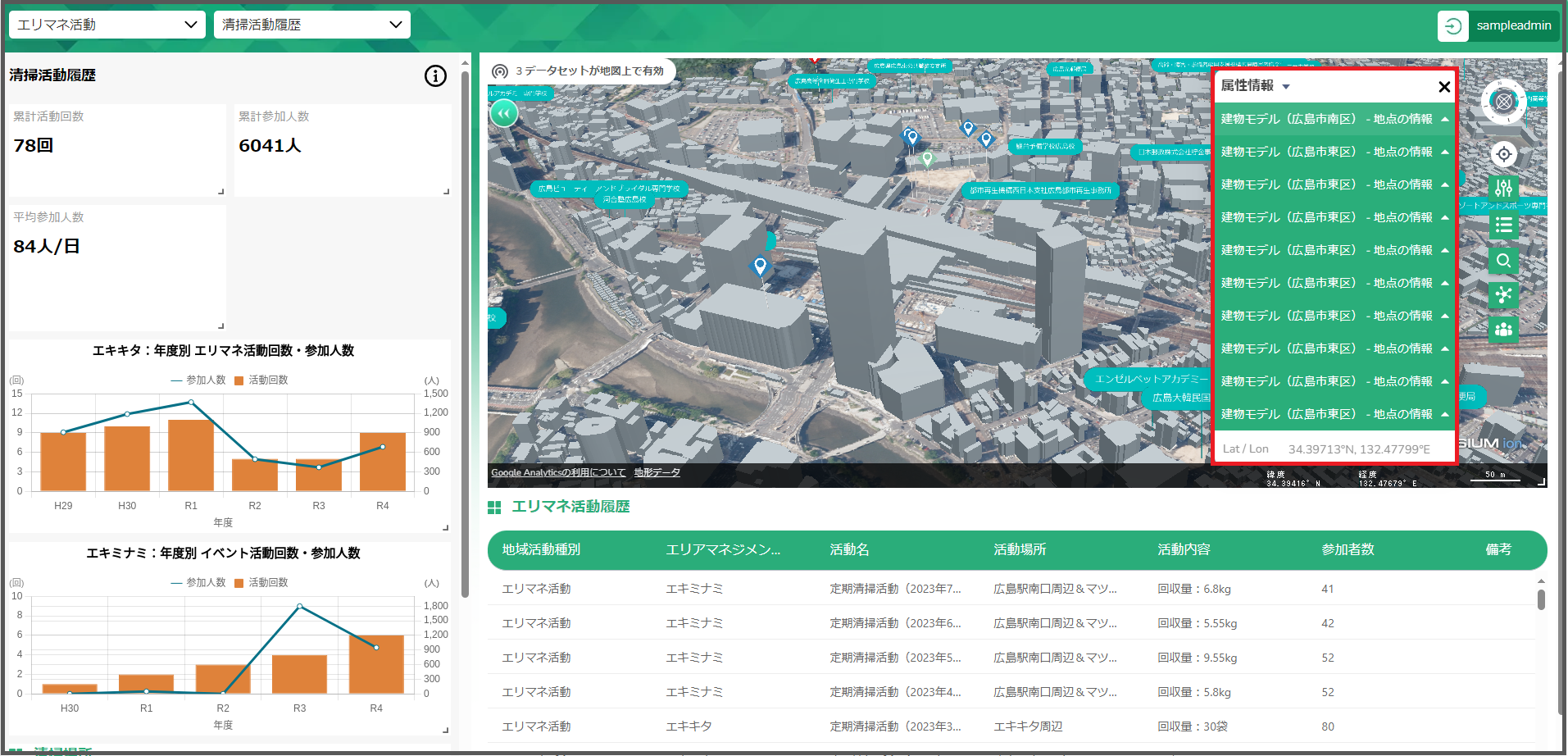Open the エリマネ活動 dropdown

[x=107, y=25]
